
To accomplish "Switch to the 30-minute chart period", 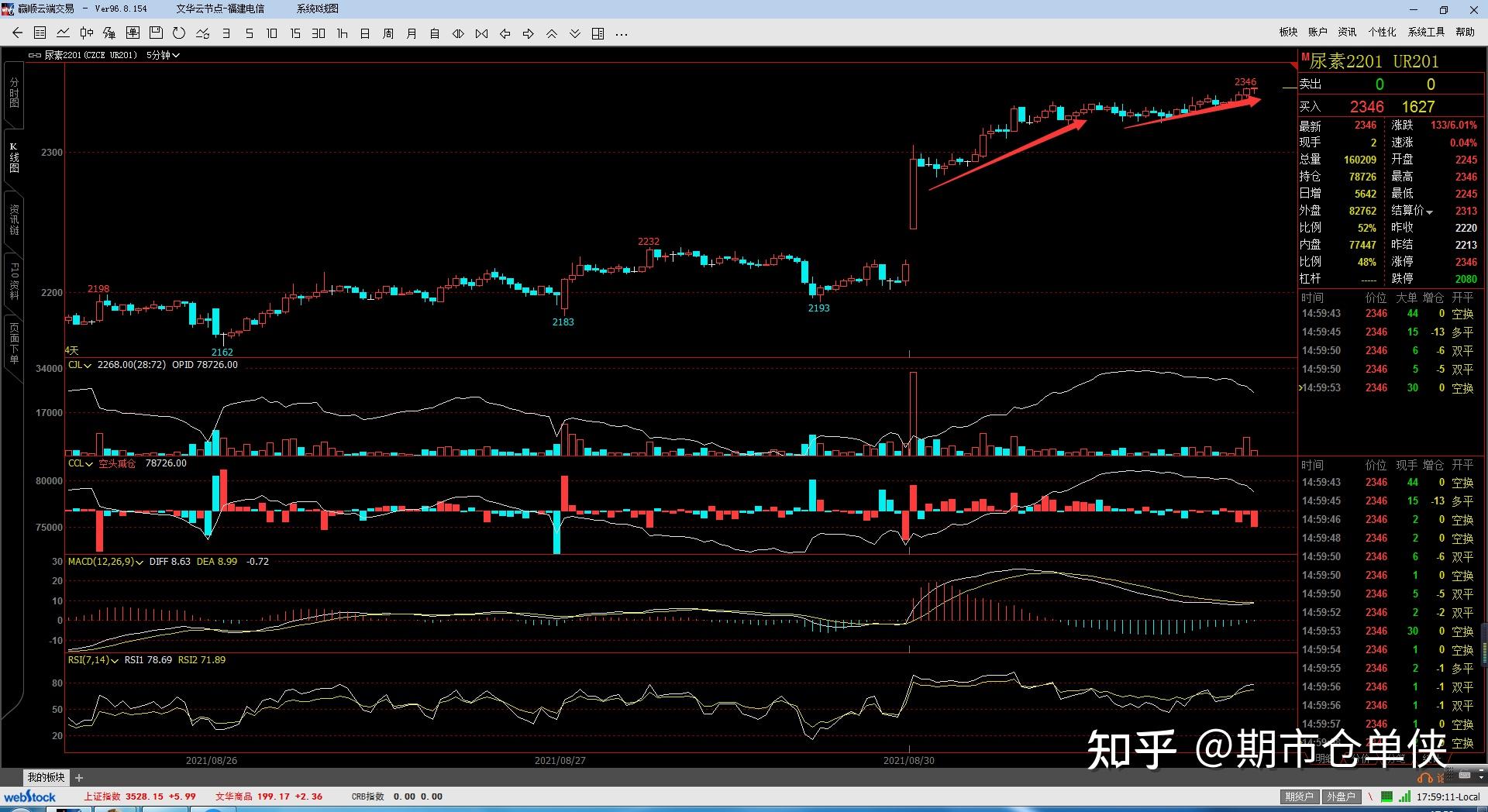I will [x=319, y=33].
